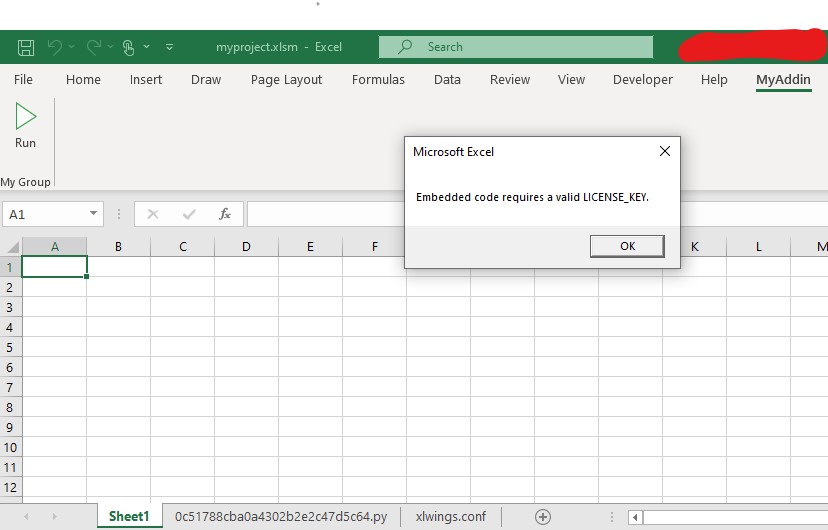Screen dimensions: 828x530
Task: Click the Insert Function fx icon
Action: coord(224,214)
